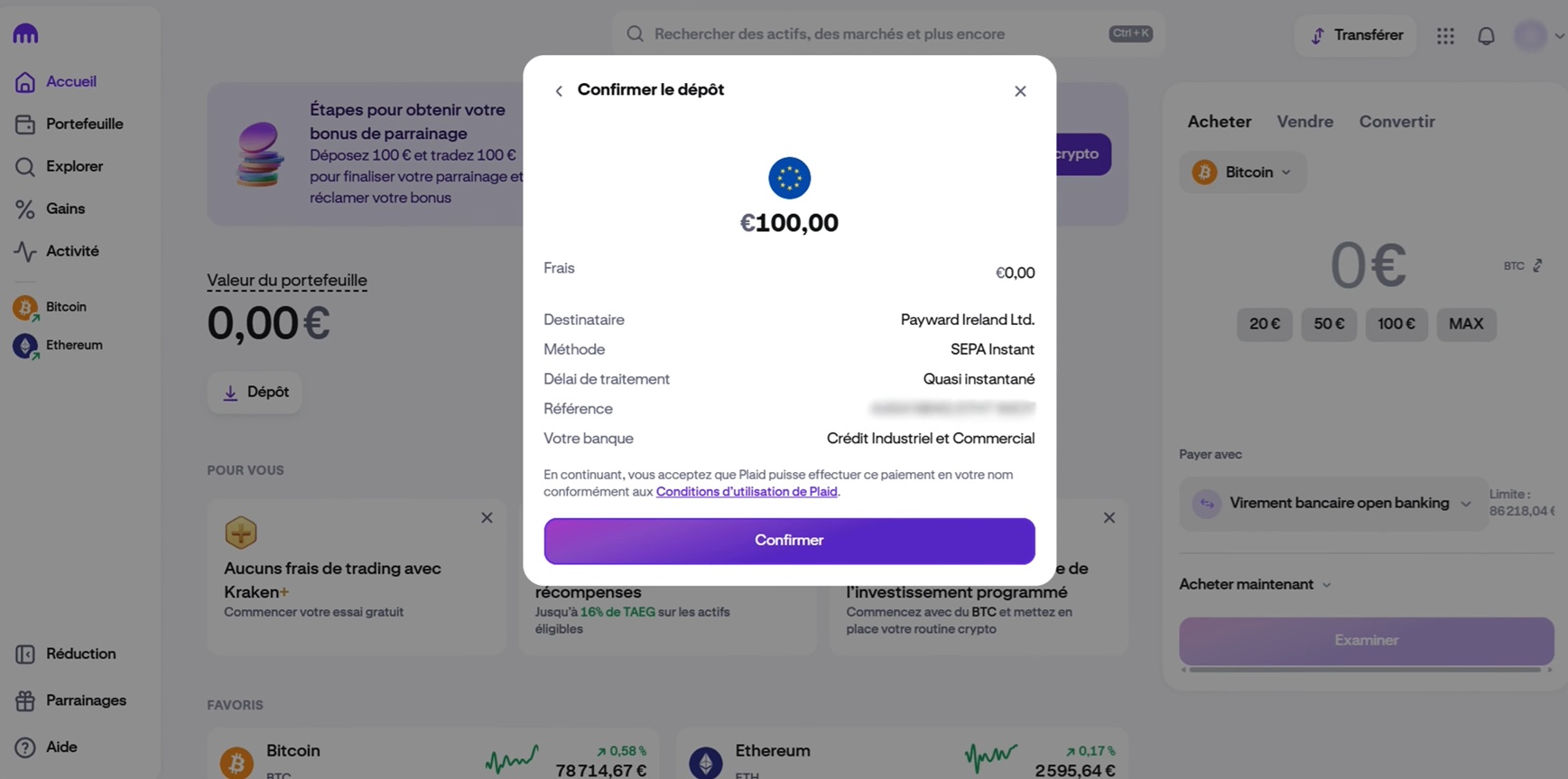Close the deposit confirmation dialog
The image size is (1568, 779).
click(x=1020, y=91)
